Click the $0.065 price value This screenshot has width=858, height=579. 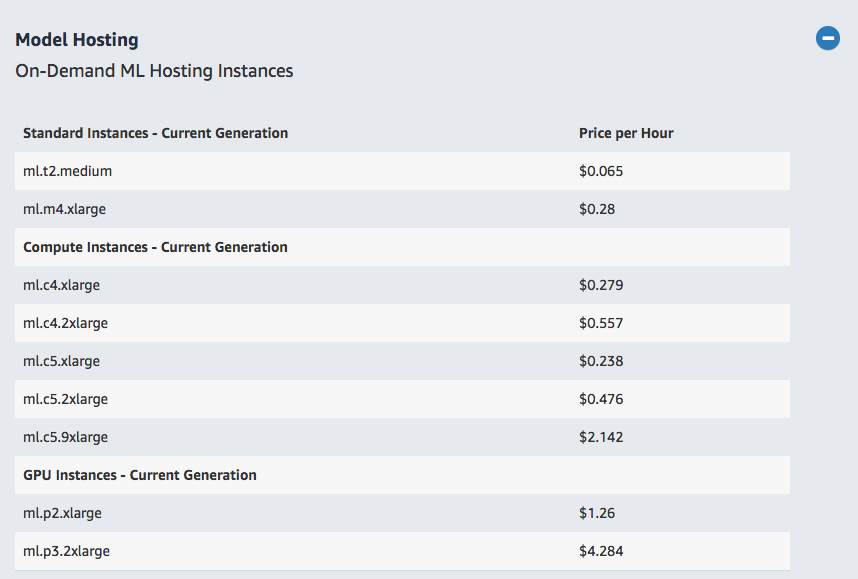601,171
